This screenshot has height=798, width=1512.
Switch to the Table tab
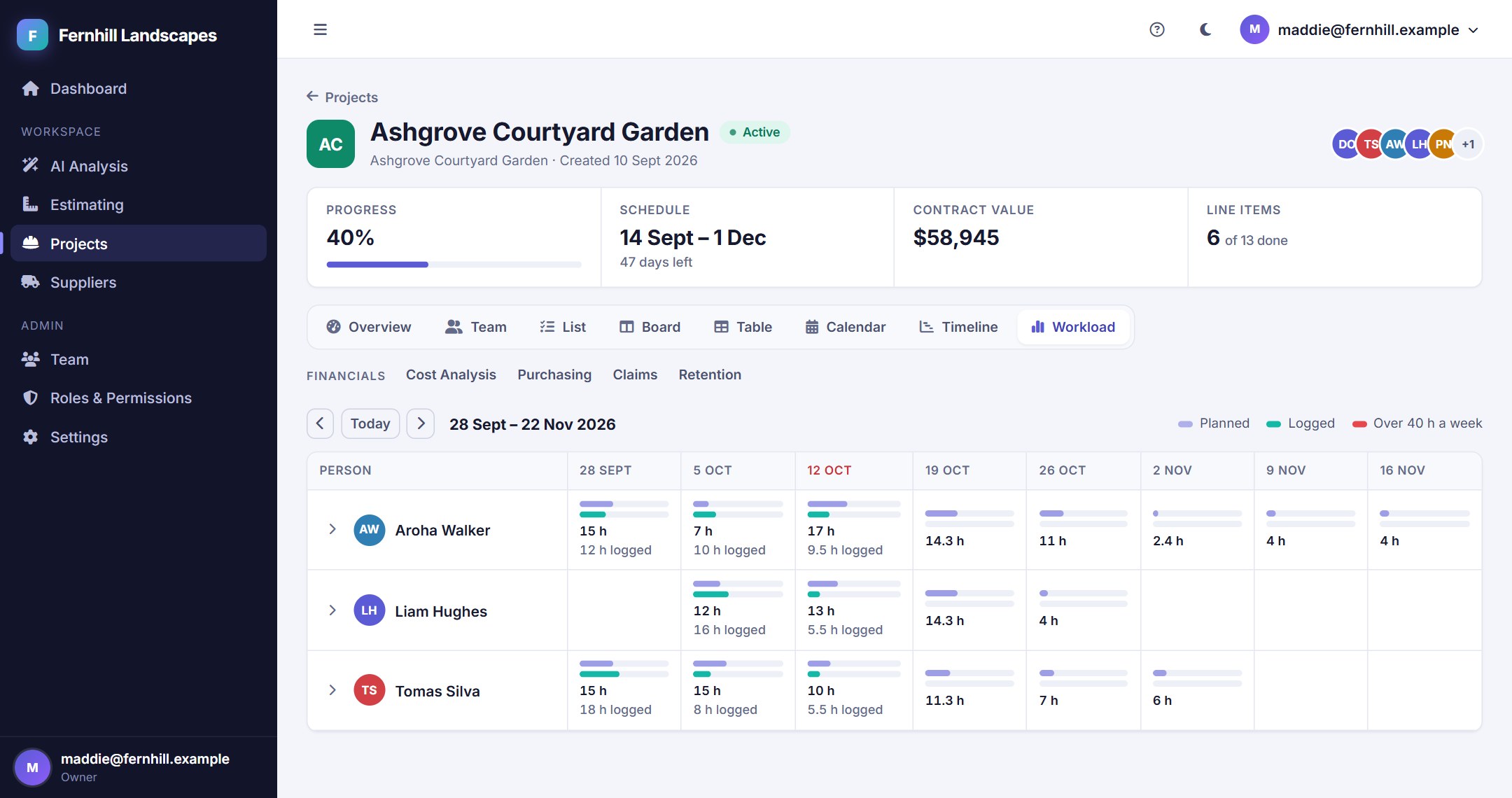point(743,327)
